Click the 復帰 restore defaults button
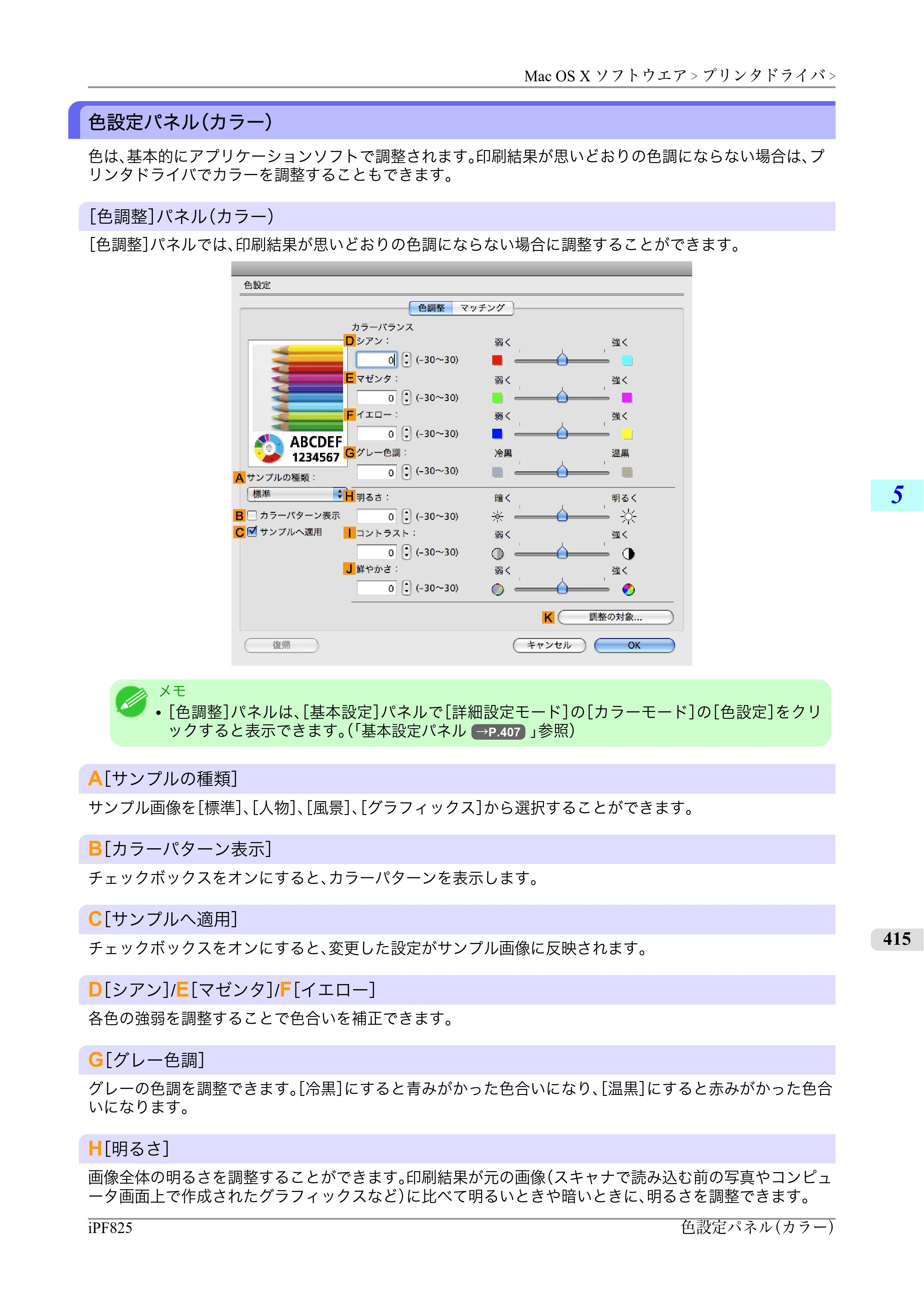 pyautogui.click(x=282, y=645)
